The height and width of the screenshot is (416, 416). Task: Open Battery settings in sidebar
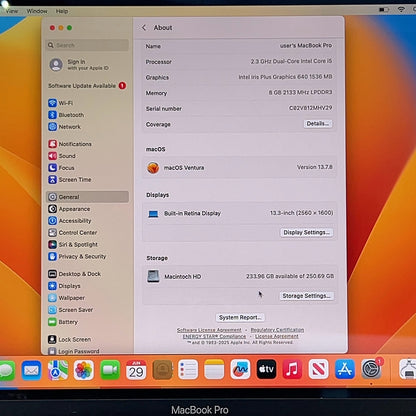click(x=63, y=322)
